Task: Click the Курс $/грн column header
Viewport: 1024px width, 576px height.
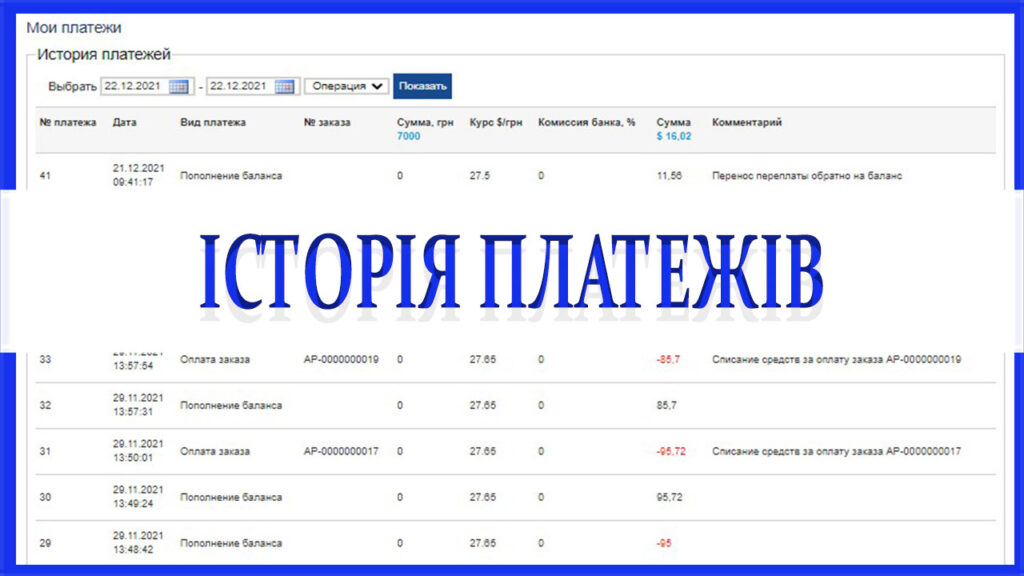Action: pyautogui.click(x=496, y=123)
